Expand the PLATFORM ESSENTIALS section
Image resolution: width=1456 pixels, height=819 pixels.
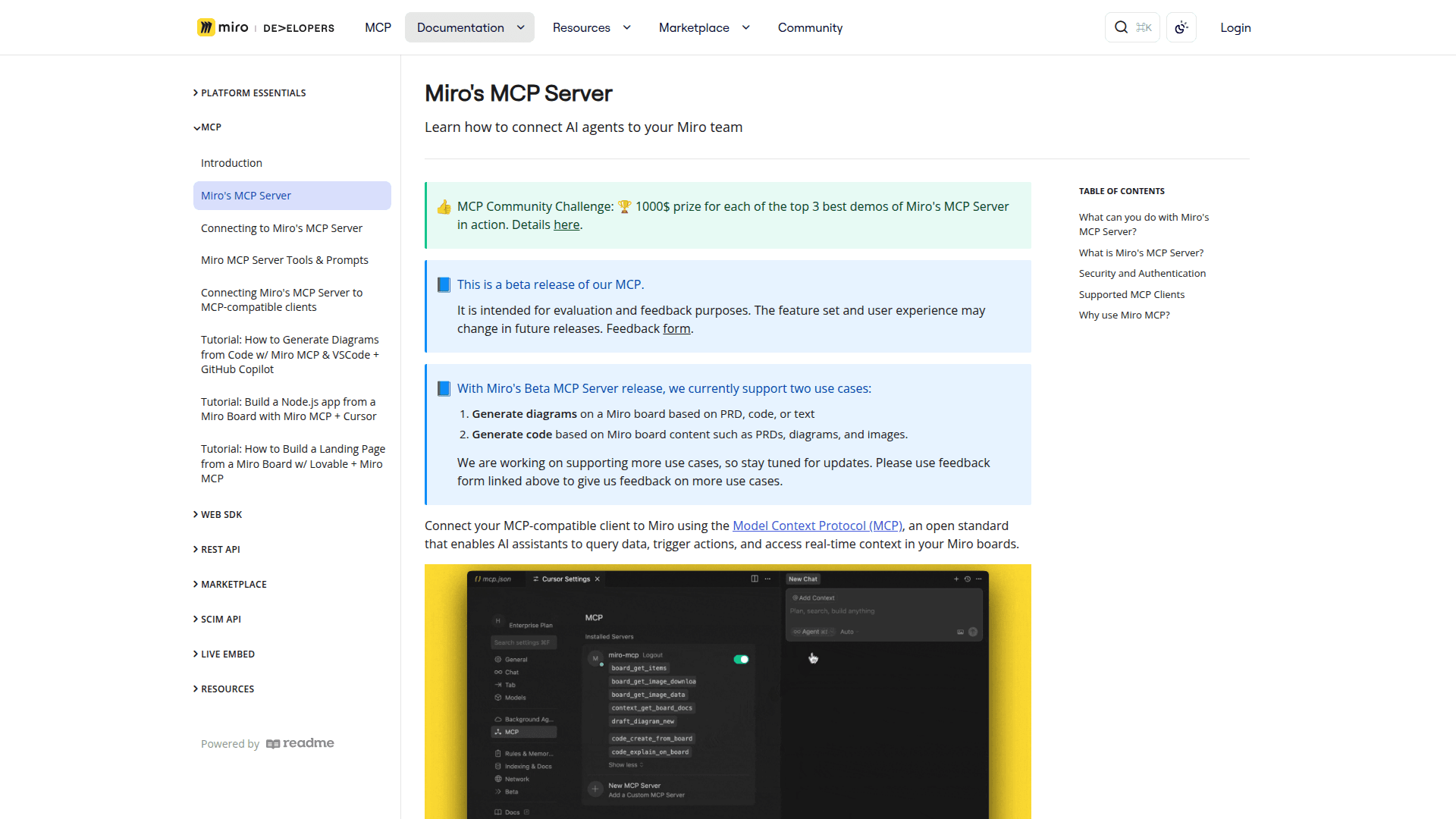click(x=253, y=93)
